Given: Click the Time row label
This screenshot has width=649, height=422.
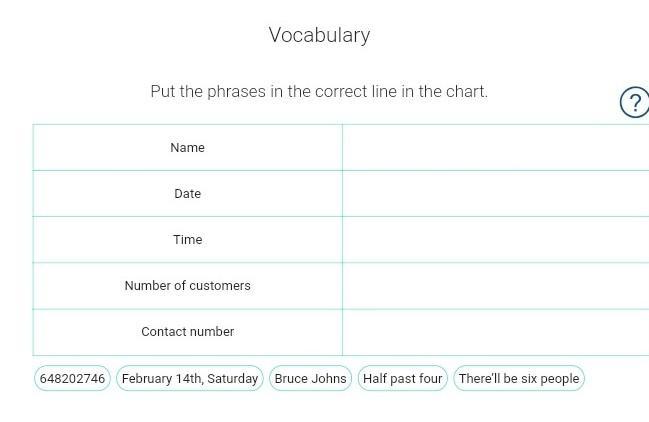Looking at the screenshot, I should click(x=187, y=240).
